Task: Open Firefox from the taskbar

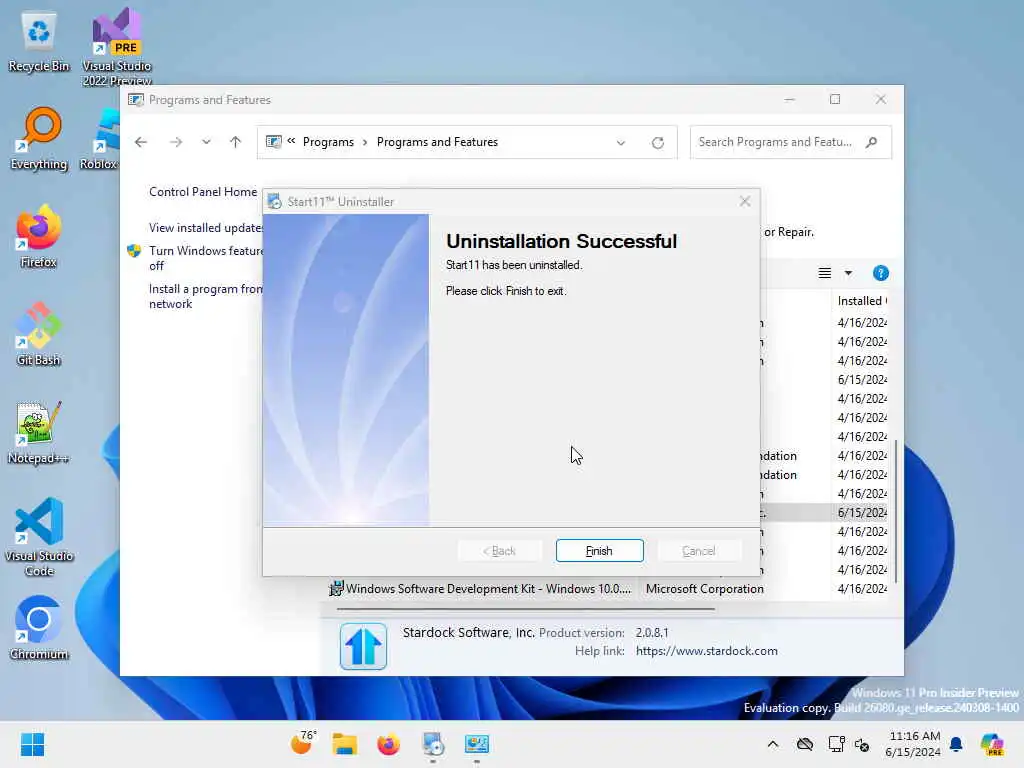Action: click(389, 744)
